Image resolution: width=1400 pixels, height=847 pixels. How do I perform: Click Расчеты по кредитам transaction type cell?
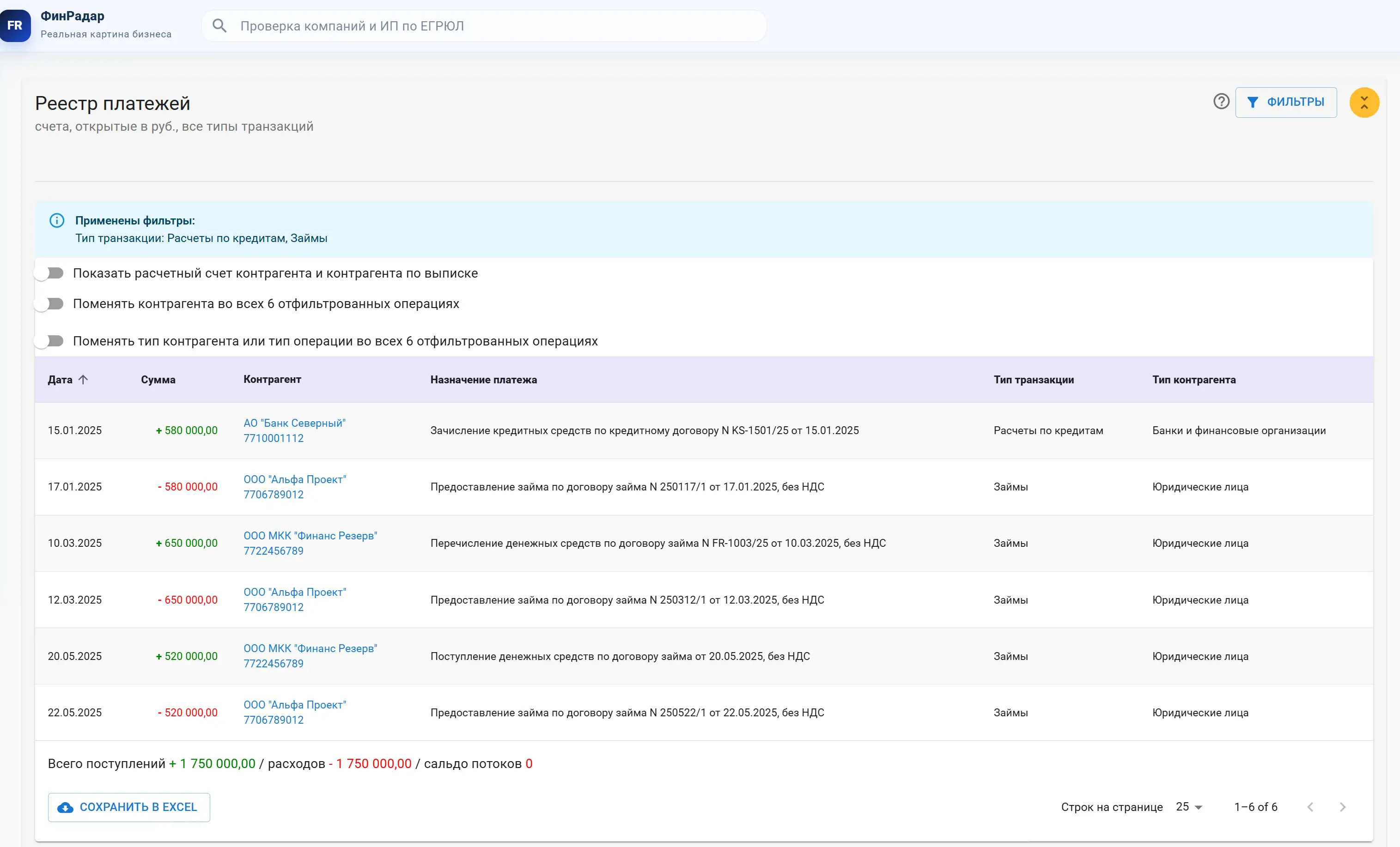(1048, 430)
